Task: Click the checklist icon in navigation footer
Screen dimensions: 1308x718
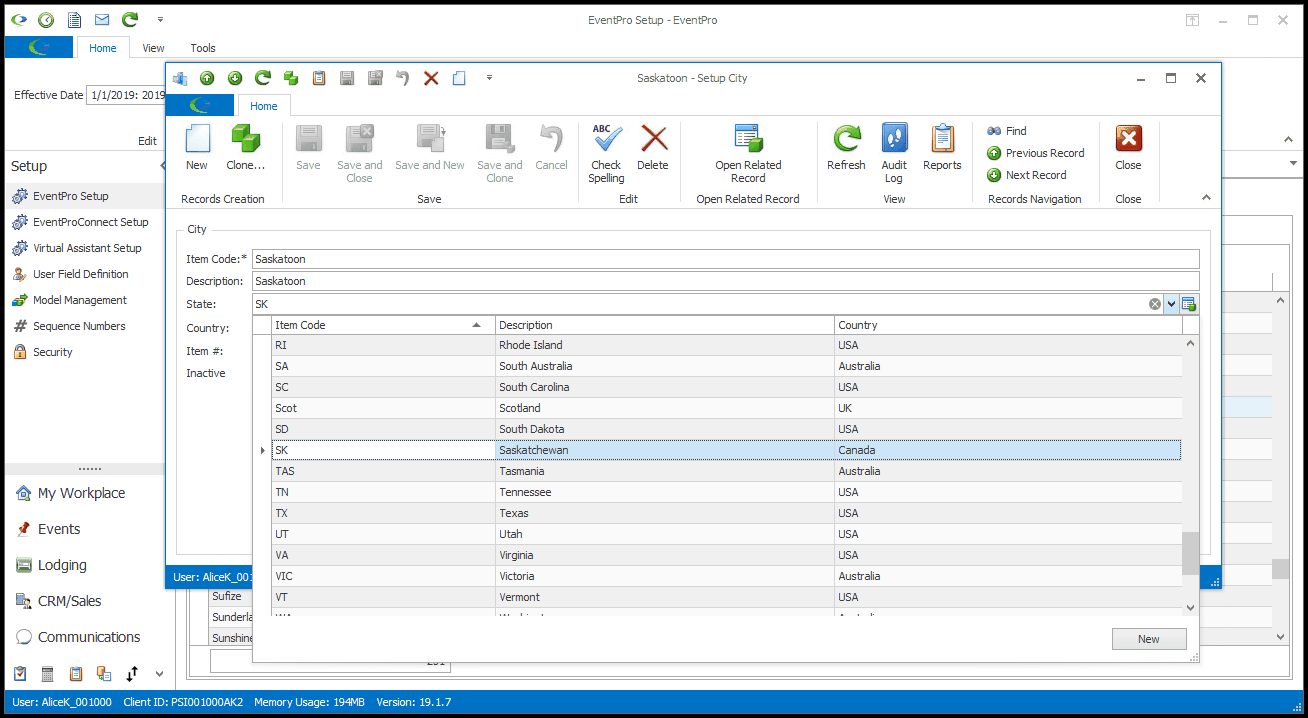Action: coord(19,674)
